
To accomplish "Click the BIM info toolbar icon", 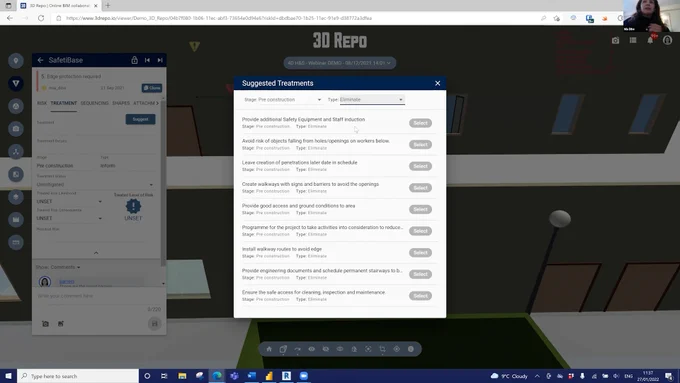I will [x=411, y=349].
